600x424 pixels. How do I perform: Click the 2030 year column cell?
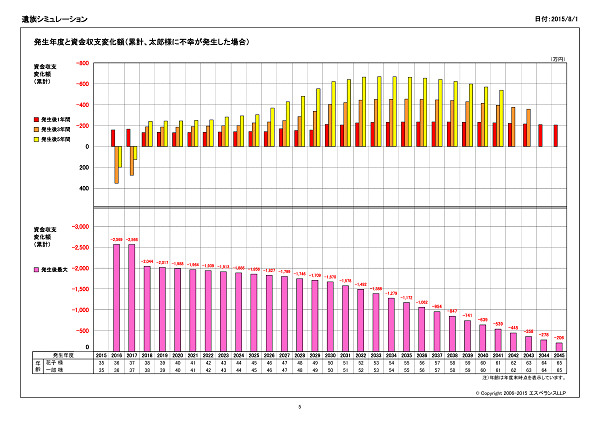331,355
